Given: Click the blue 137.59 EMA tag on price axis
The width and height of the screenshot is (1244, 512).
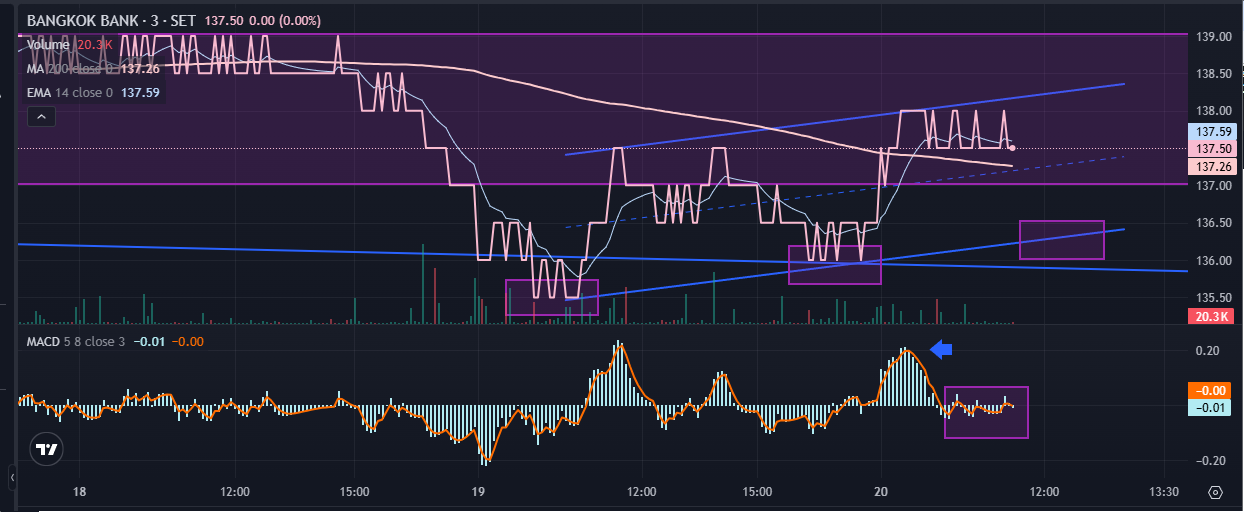Looking at the screenshot, I should click(1212, 132).
